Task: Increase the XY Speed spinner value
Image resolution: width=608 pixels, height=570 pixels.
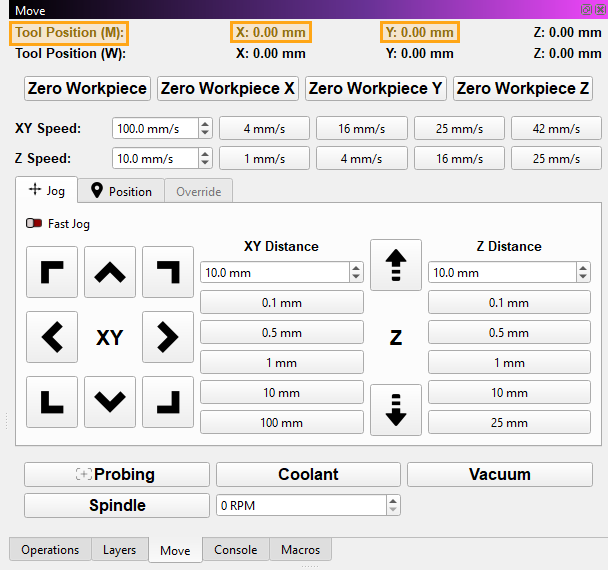Action: coord(205,124)
